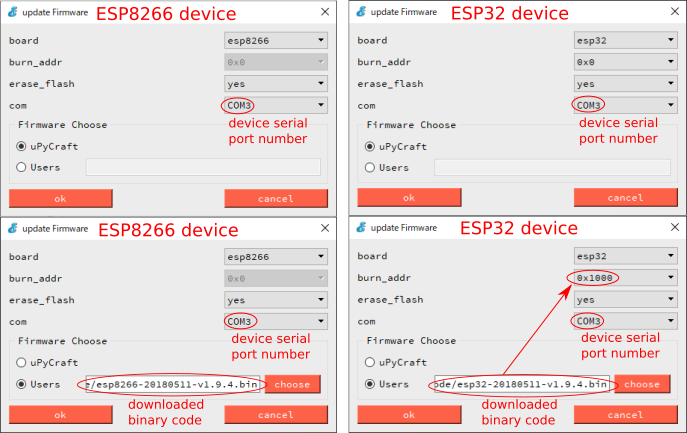Open board dropdown in dialog with esp8266 .bin file
687x433 pixels.
(x=276, y=256)
